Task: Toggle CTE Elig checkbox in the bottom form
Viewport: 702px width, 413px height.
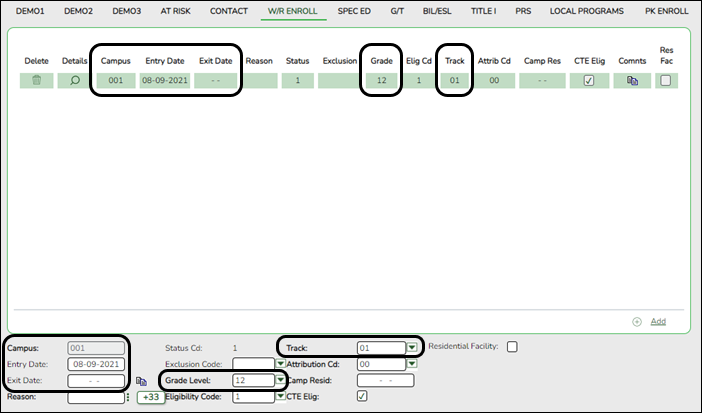Action: coord(363,396)
